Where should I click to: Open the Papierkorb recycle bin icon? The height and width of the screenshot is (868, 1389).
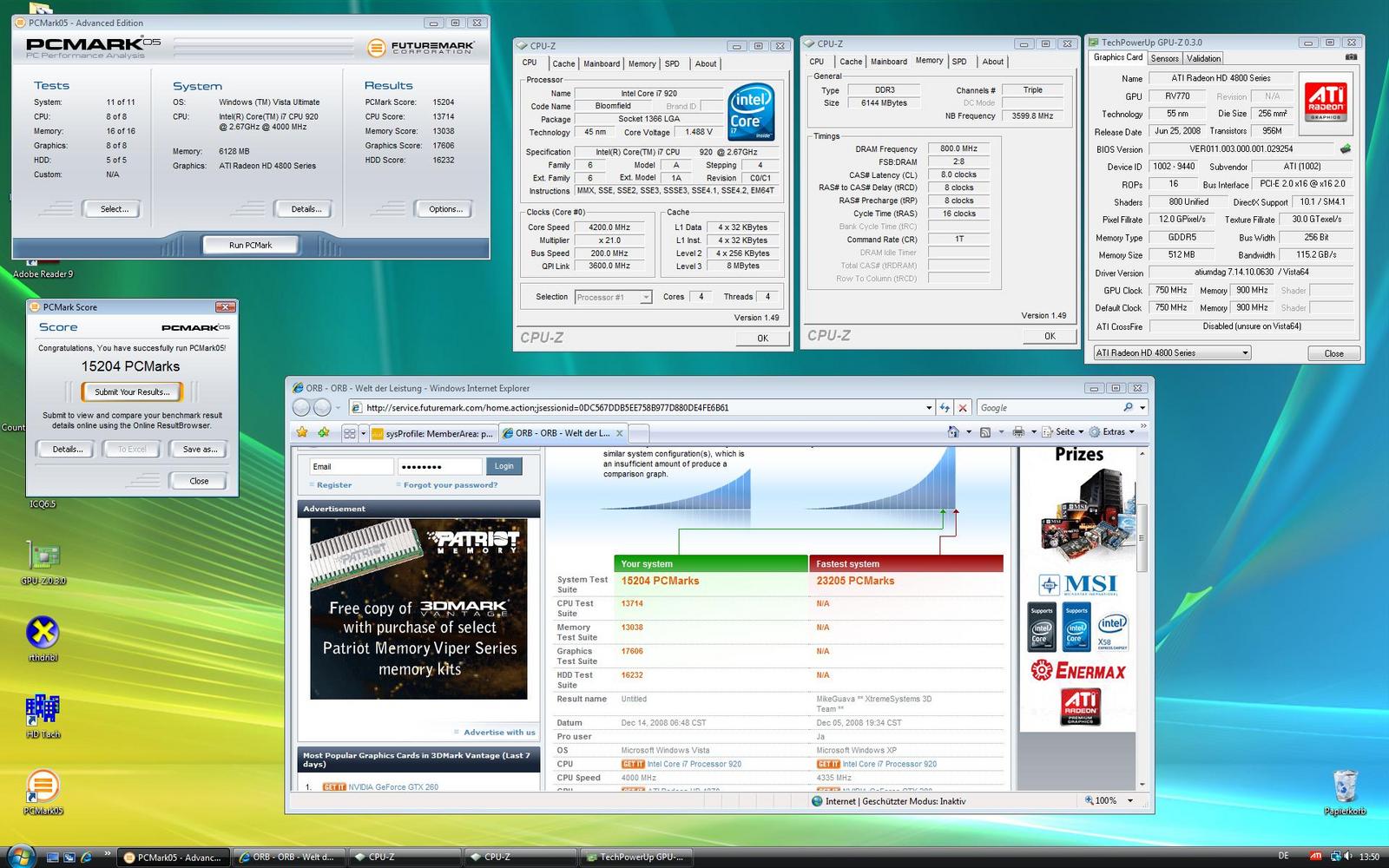click(1345, 792)
